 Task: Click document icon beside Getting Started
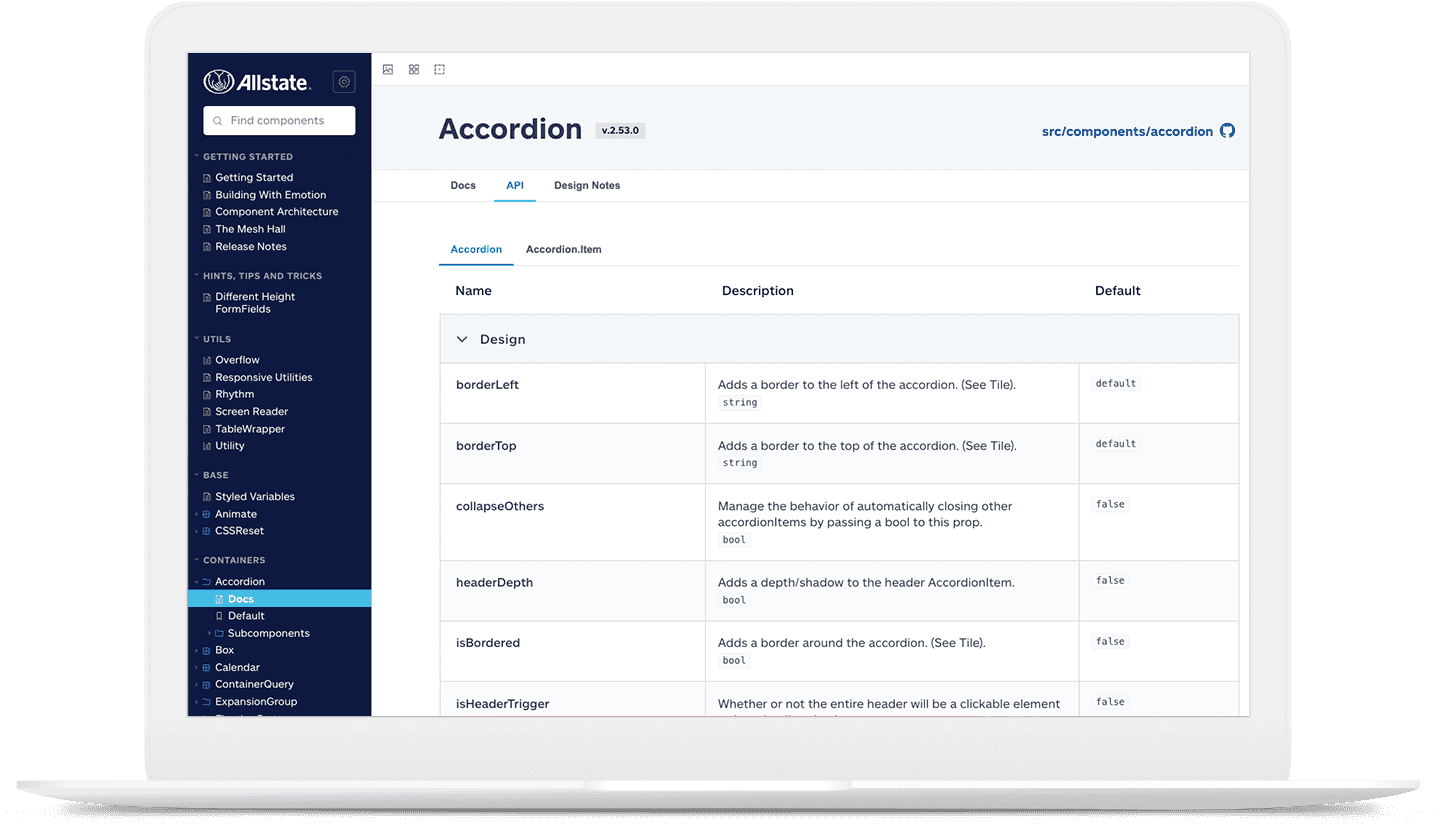208,178
